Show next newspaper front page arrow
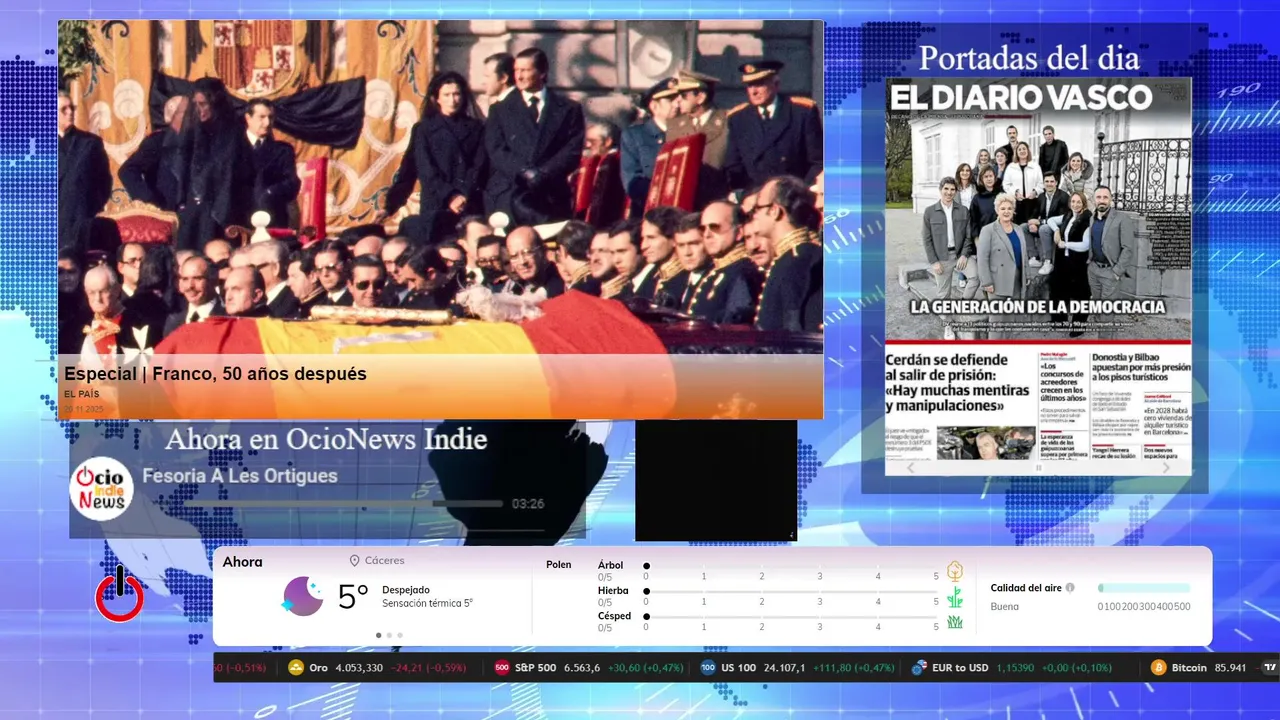1280x720 pixels. [1166, 468]
